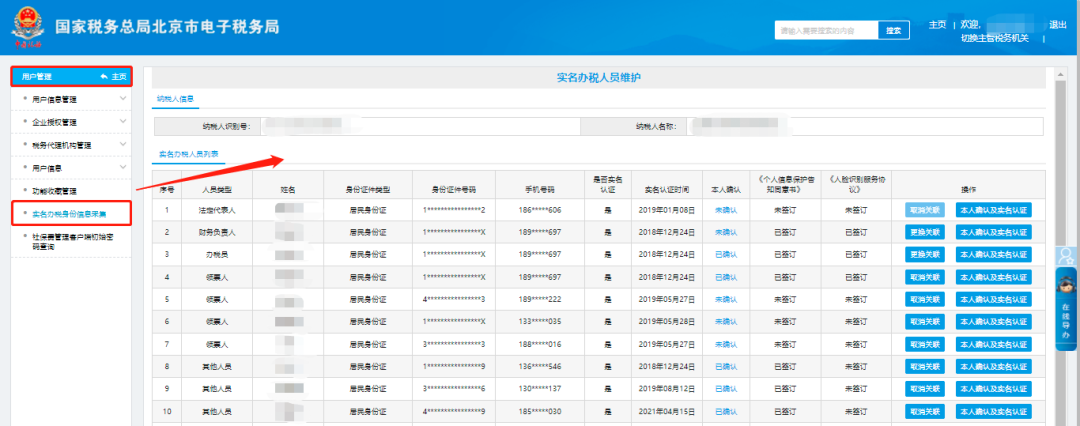This screenshot has height=426, width=1080.
Task: Expand the 用户信息管理 menu chevron
Action: click(123, 99)
